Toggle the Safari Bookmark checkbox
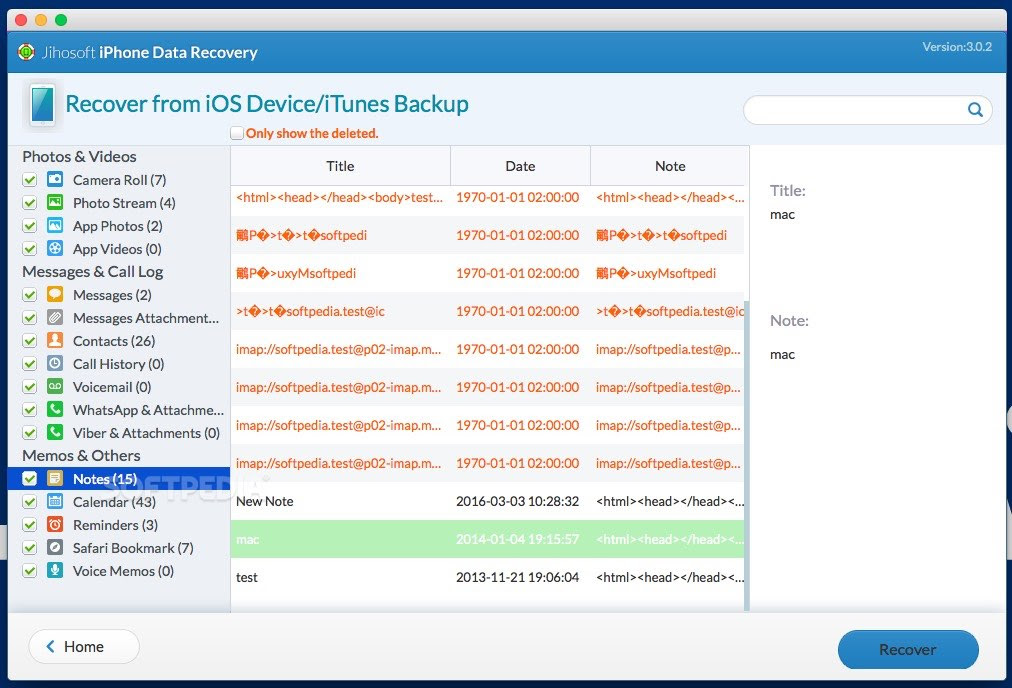 point(30,548)
